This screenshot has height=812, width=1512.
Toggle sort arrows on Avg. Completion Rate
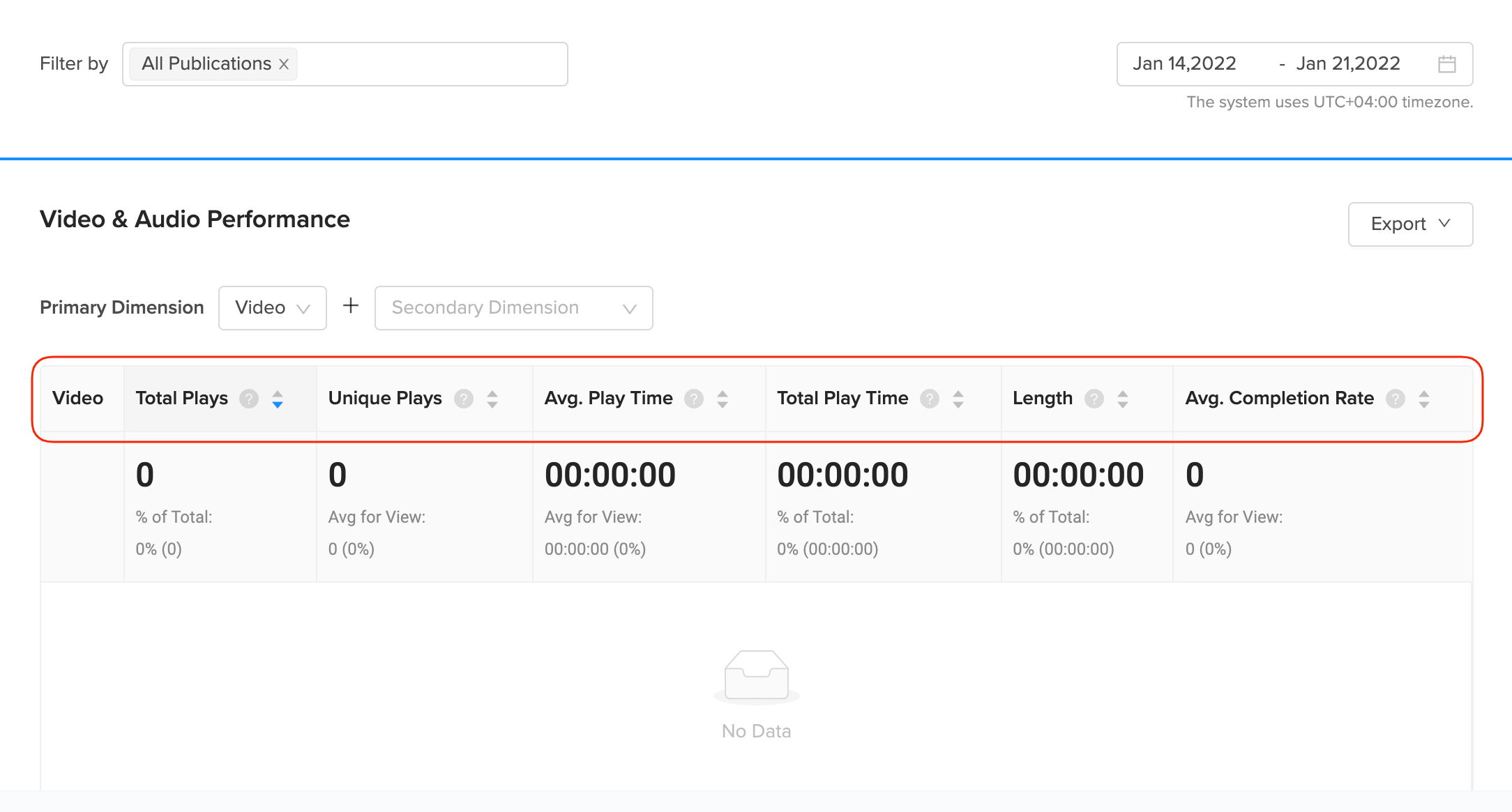coord(1424,399)
